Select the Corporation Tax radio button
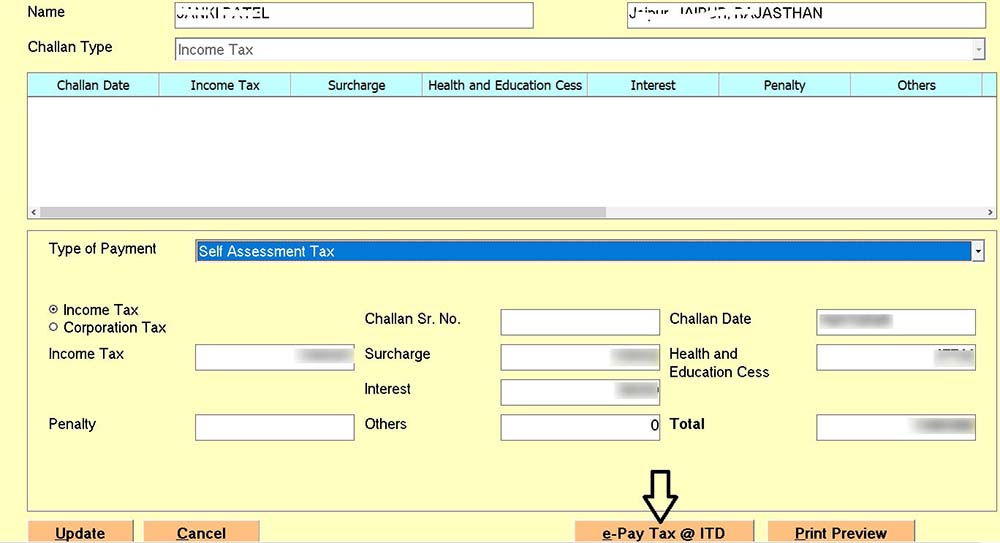 54,327
